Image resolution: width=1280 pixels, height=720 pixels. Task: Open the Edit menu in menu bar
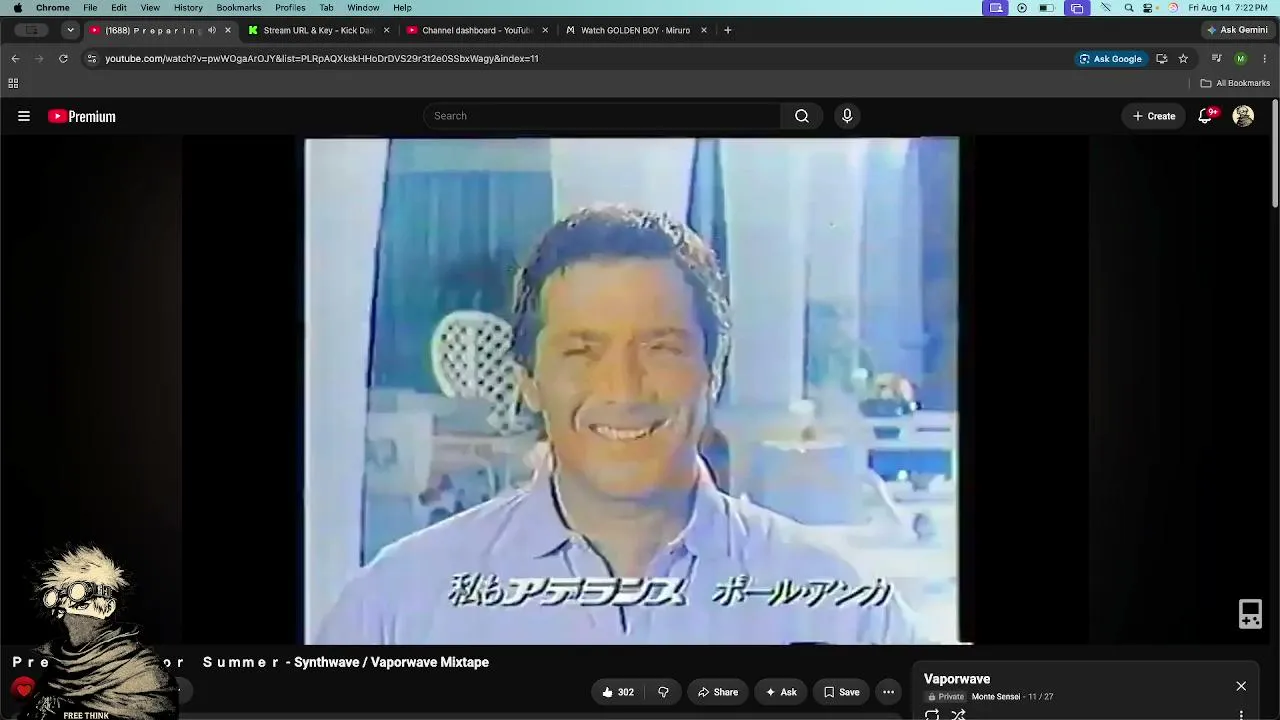[119, 8]
